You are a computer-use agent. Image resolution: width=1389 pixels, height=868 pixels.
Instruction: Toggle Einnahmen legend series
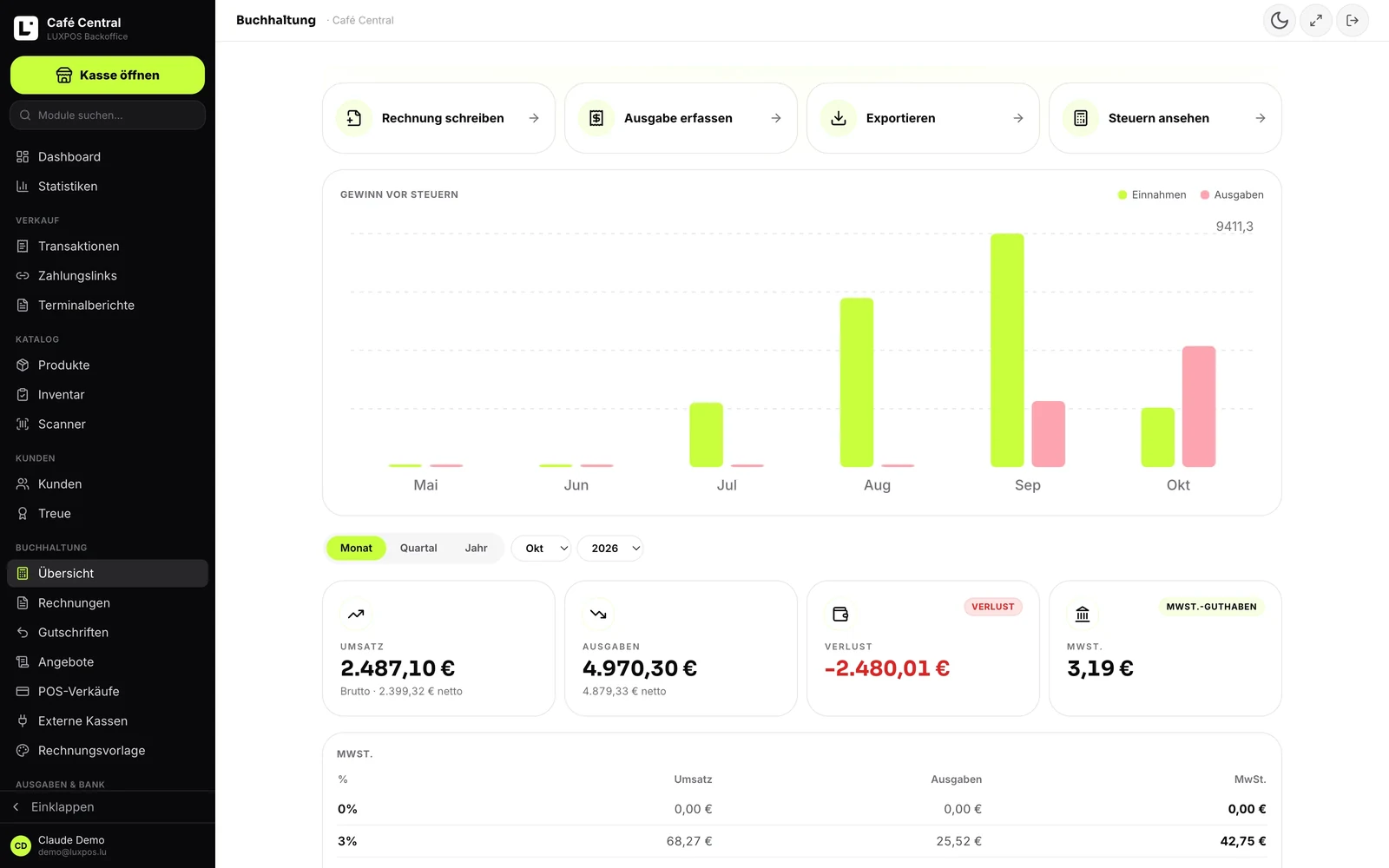click(x=1152, y=194)
